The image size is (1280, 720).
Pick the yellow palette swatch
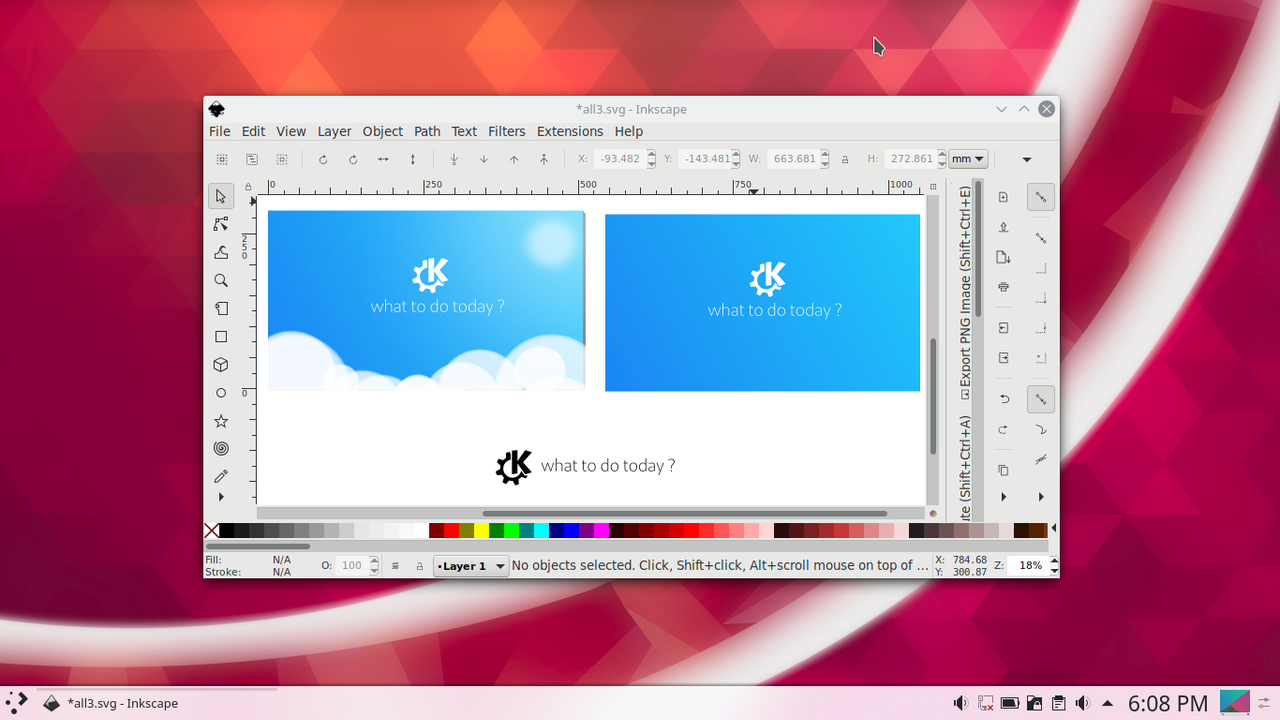click(x=481, y=530)
